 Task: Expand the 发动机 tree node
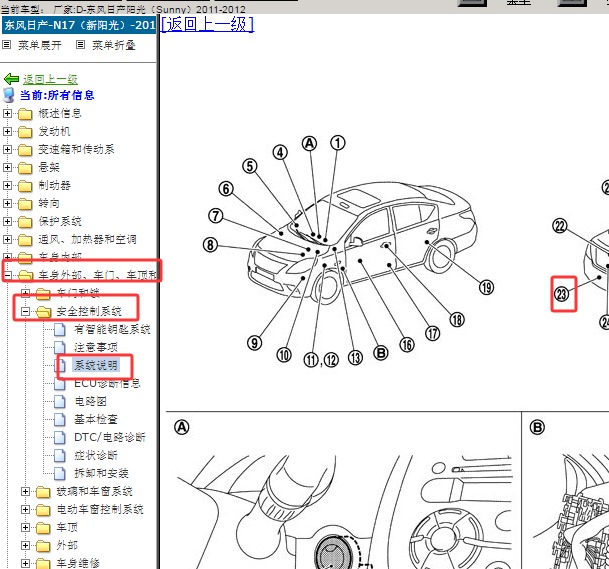click(7, 131)
